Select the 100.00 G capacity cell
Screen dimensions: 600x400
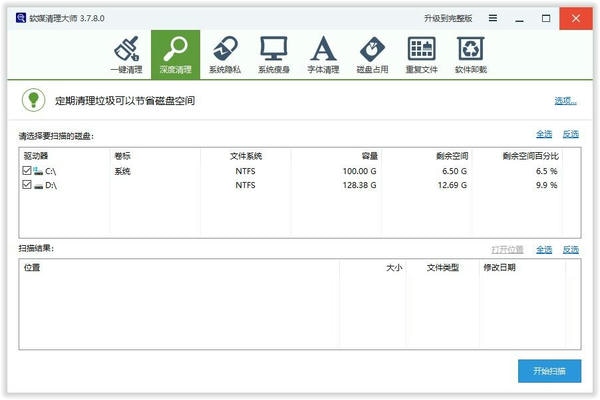[x=359, y=171]
